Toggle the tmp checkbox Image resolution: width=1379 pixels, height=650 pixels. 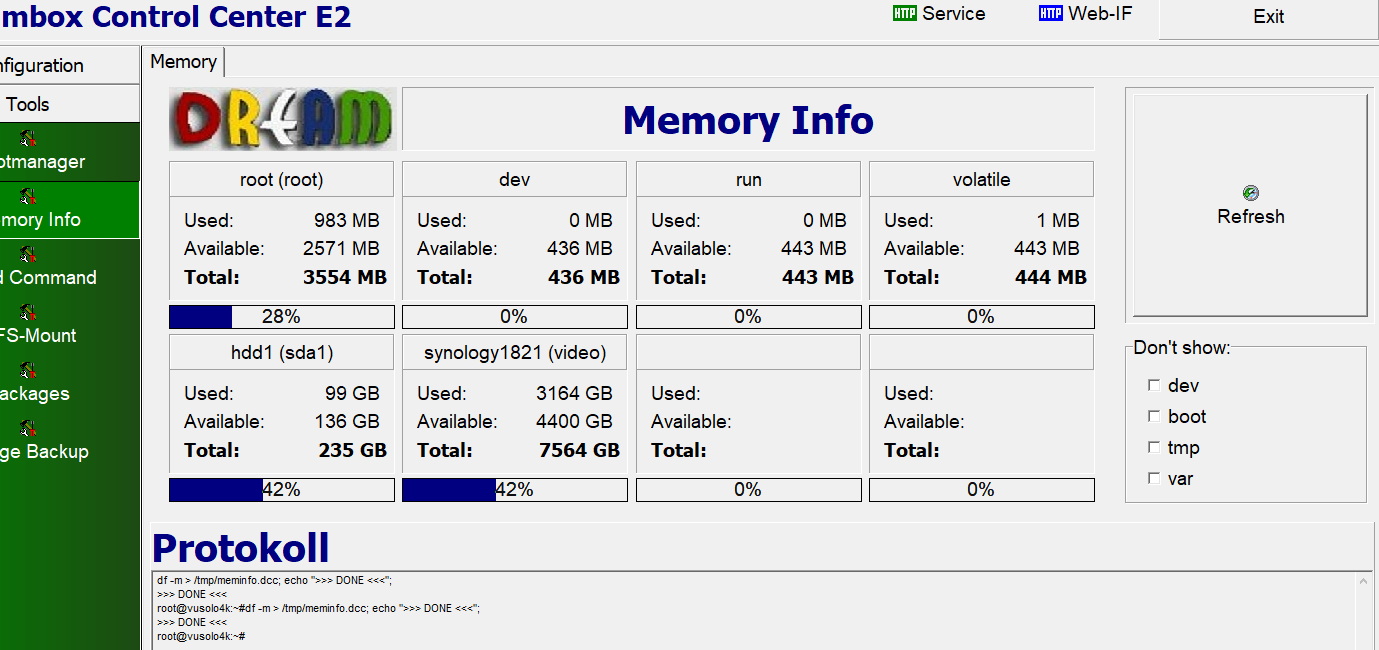point(1154,448)
